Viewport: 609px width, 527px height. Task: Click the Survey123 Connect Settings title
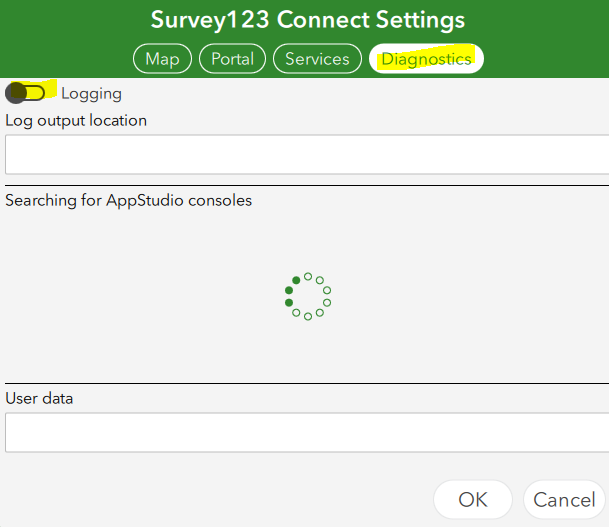(307, 20)
